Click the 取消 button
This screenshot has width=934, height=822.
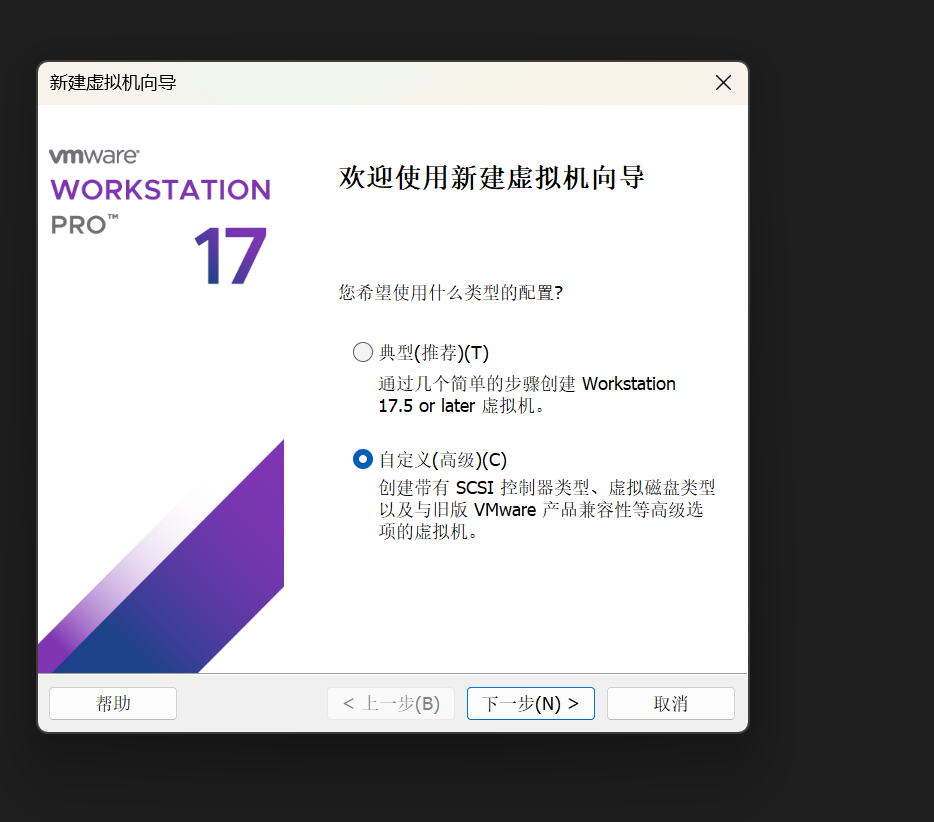pos(671,703)
